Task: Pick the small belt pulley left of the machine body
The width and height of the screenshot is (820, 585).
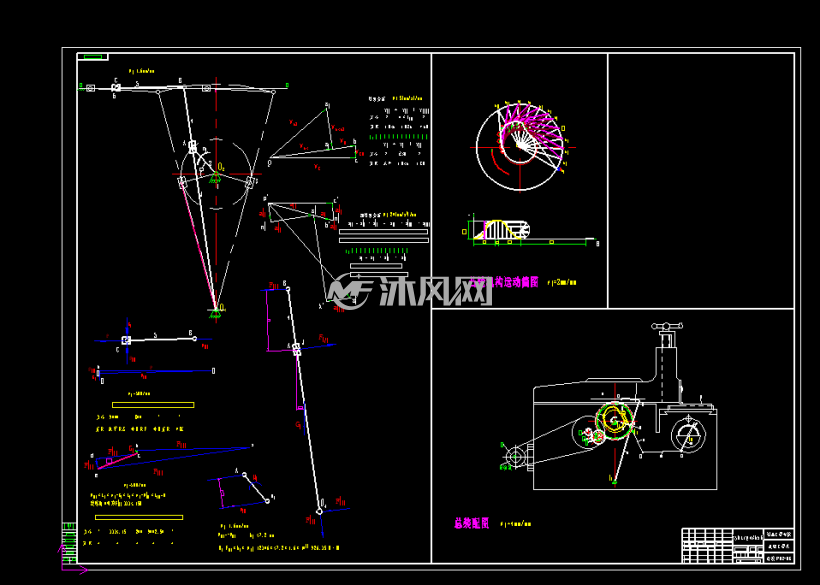Action: (x=515, y=456)
